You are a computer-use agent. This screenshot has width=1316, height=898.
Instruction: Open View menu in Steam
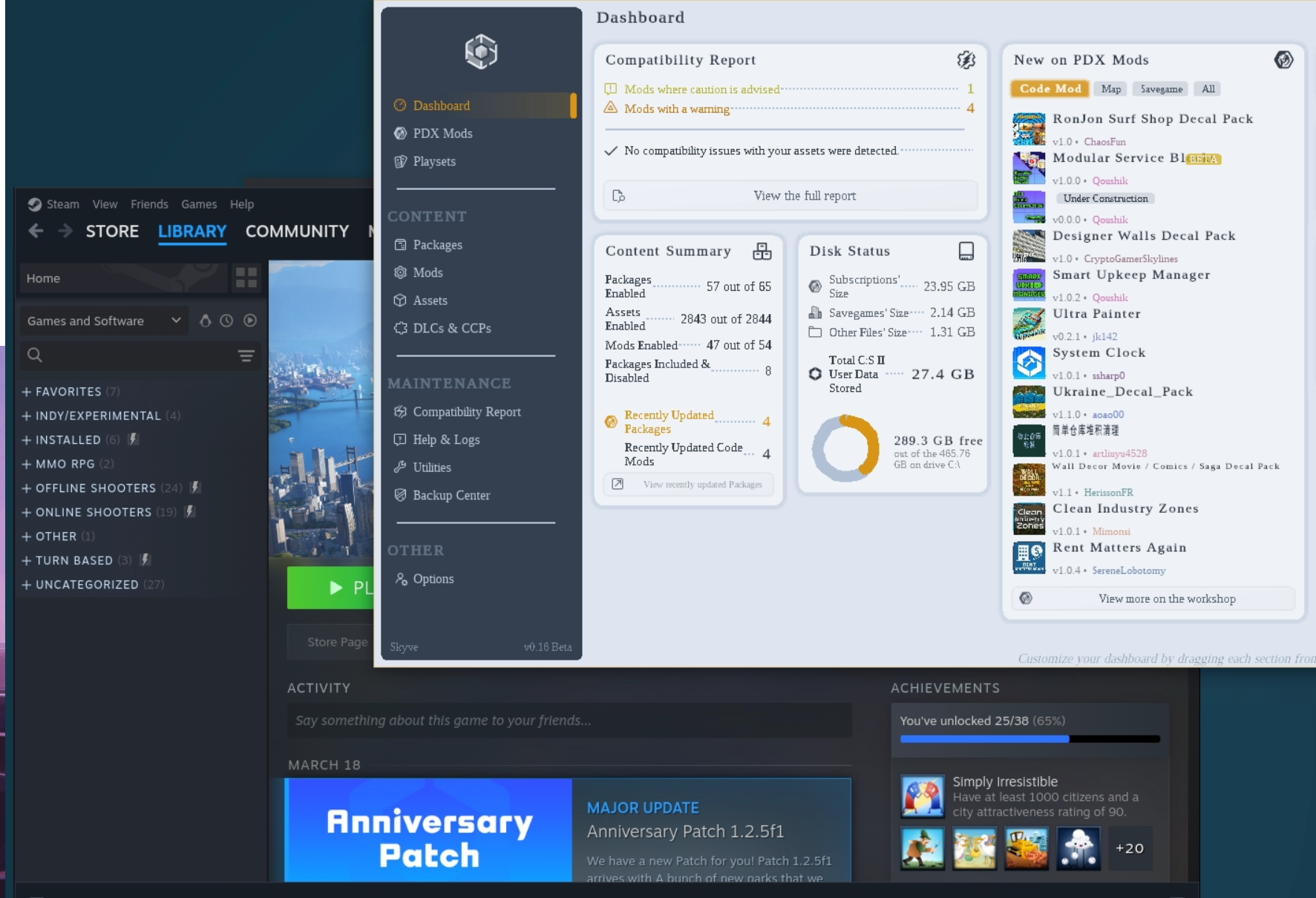(x=105, y=204)
